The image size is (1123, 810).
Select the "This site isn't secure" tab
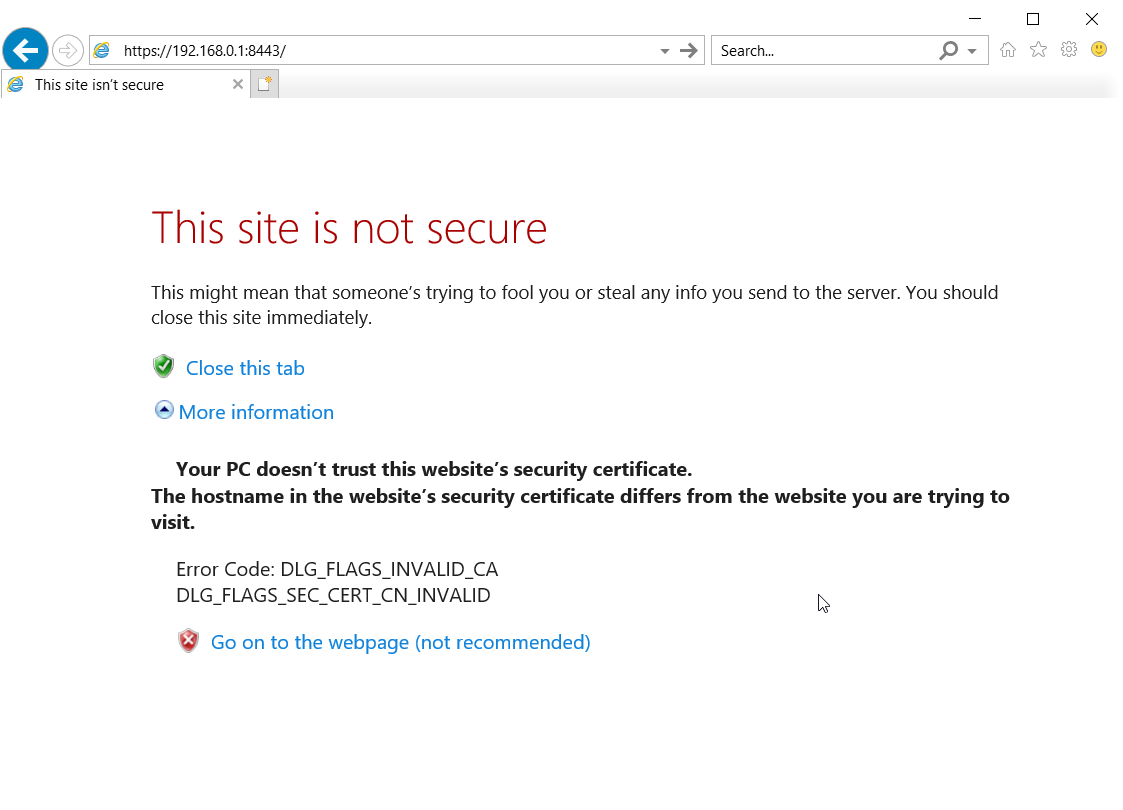coord(99,85)
